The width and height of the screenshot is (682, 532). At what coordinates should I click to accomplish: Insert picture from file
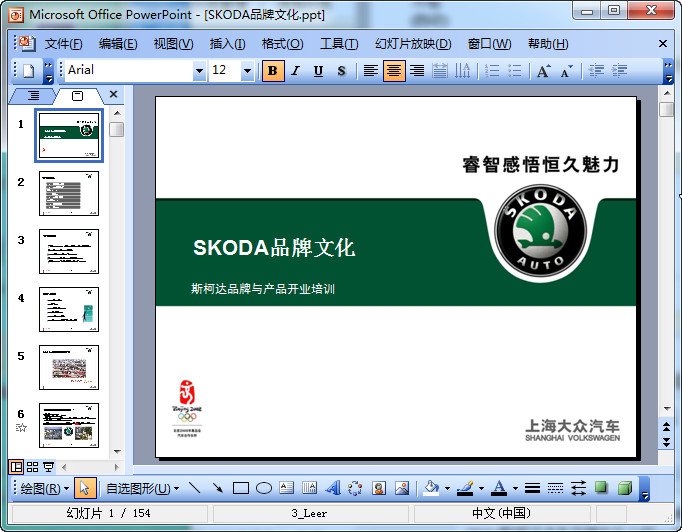(x=402, y=488)
